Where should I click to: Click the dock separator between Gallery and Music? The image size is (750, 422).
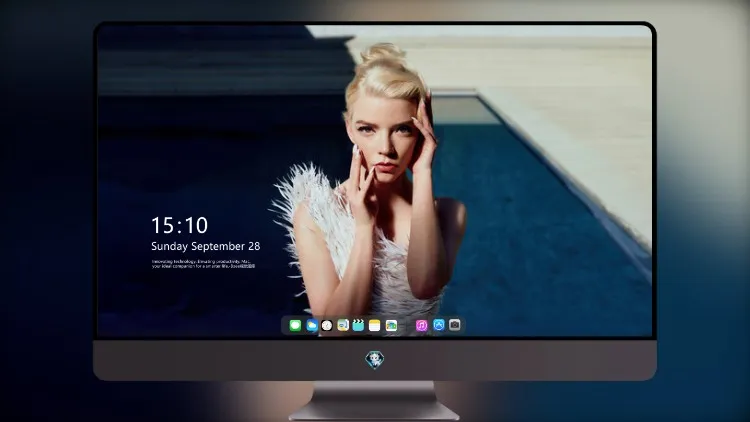[x=407, y=326]
